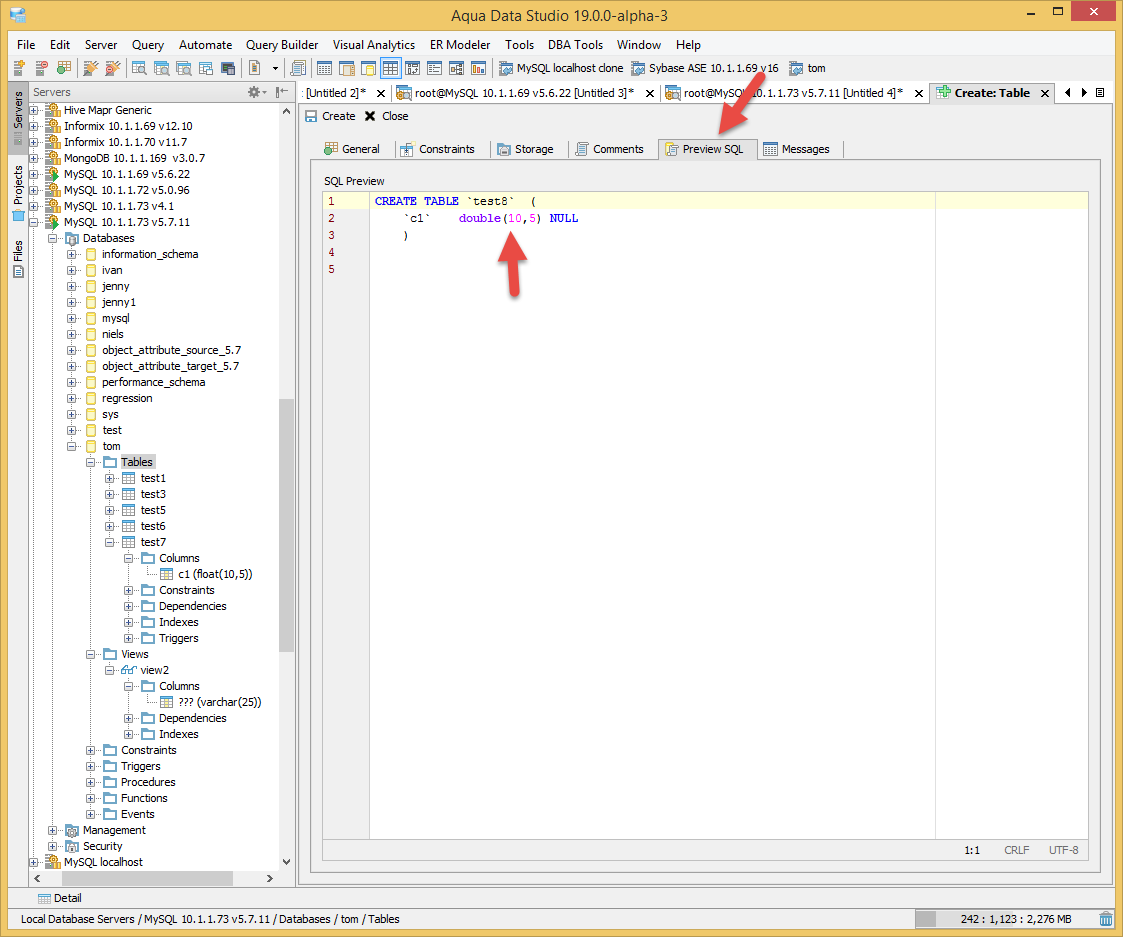Image resolution: width=1123 pixels, height=937 pixels.
Task: Collapse the Tables folder under tom
Action: (x=91, y=462)
